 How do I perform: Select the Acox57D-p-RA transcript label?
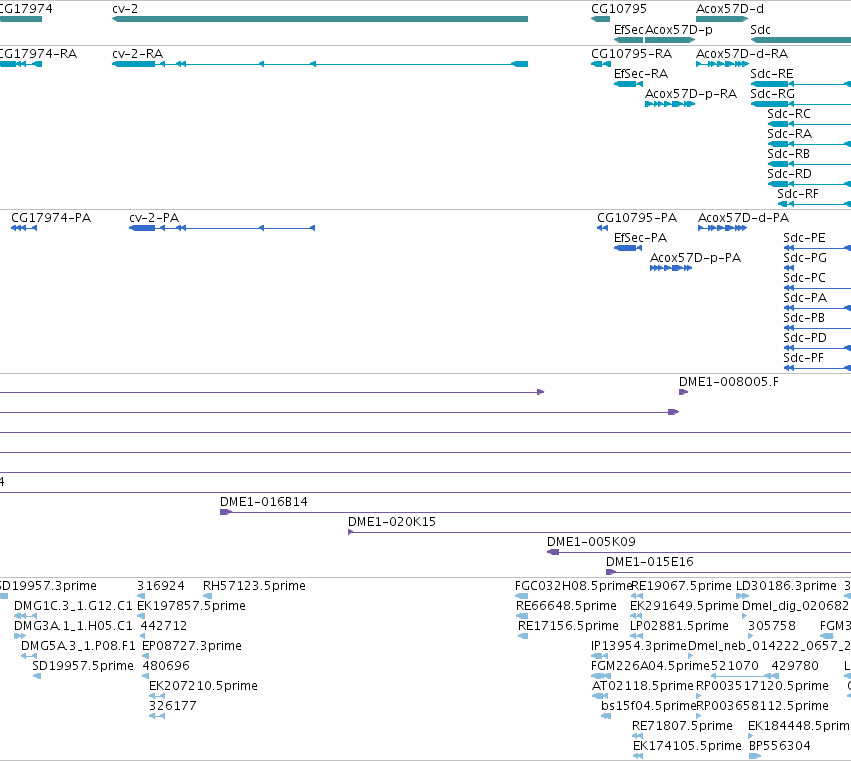coord(691,94)
